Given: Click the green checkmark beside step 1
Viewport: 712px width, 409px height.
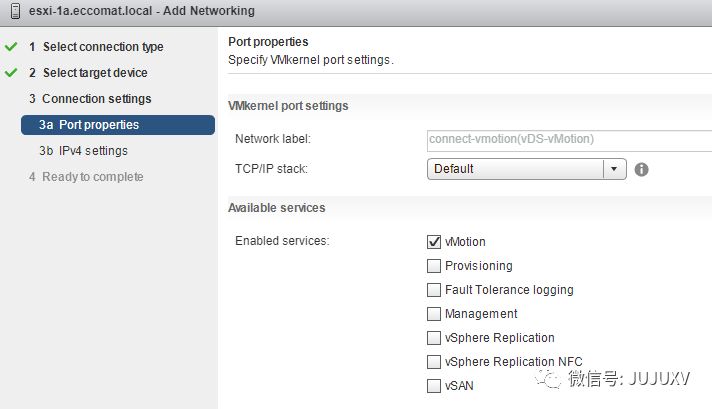Looking at the screenshot, I should coord(11,47).
